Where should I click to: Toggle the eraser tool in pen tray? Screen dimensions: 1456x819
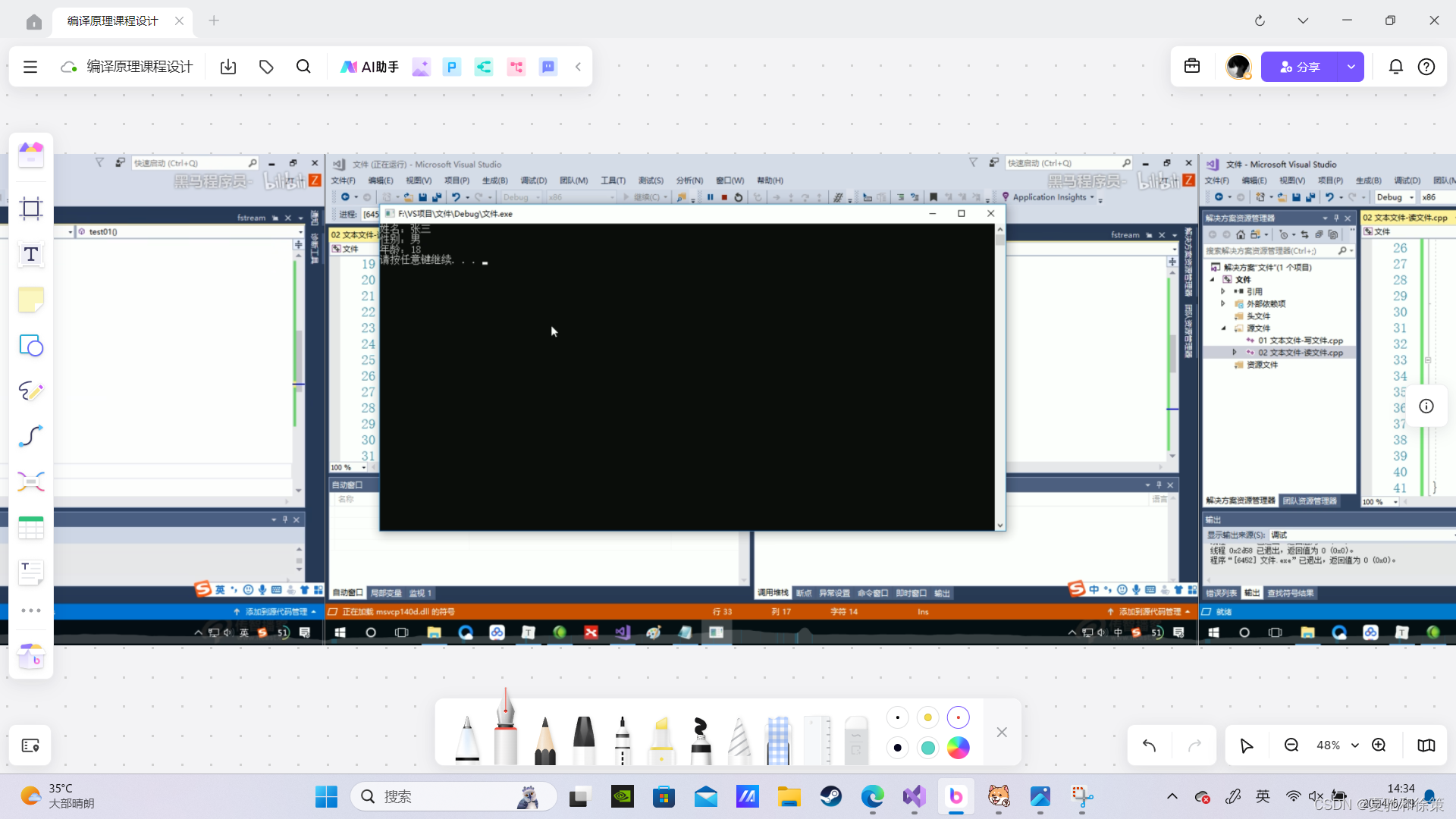(x=855, y=739)
